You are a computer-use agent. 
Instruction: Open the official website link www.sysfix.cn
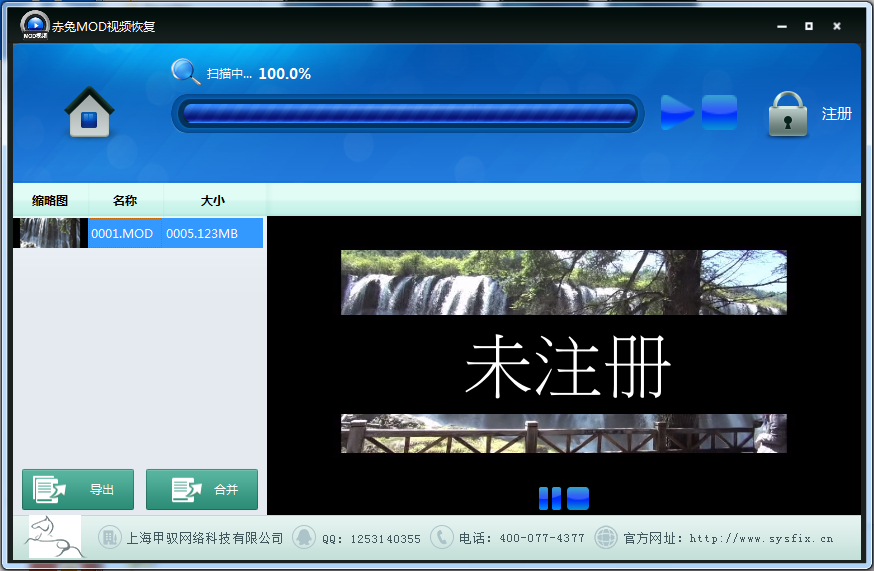(761, 539)
